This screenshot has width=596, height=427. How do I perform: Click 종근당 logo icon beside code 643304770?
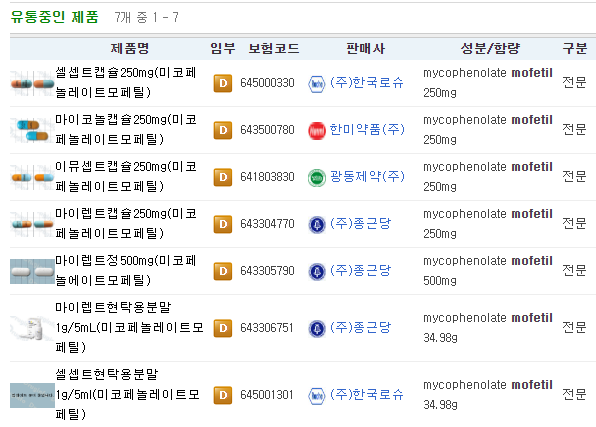[x=316, y=225]
